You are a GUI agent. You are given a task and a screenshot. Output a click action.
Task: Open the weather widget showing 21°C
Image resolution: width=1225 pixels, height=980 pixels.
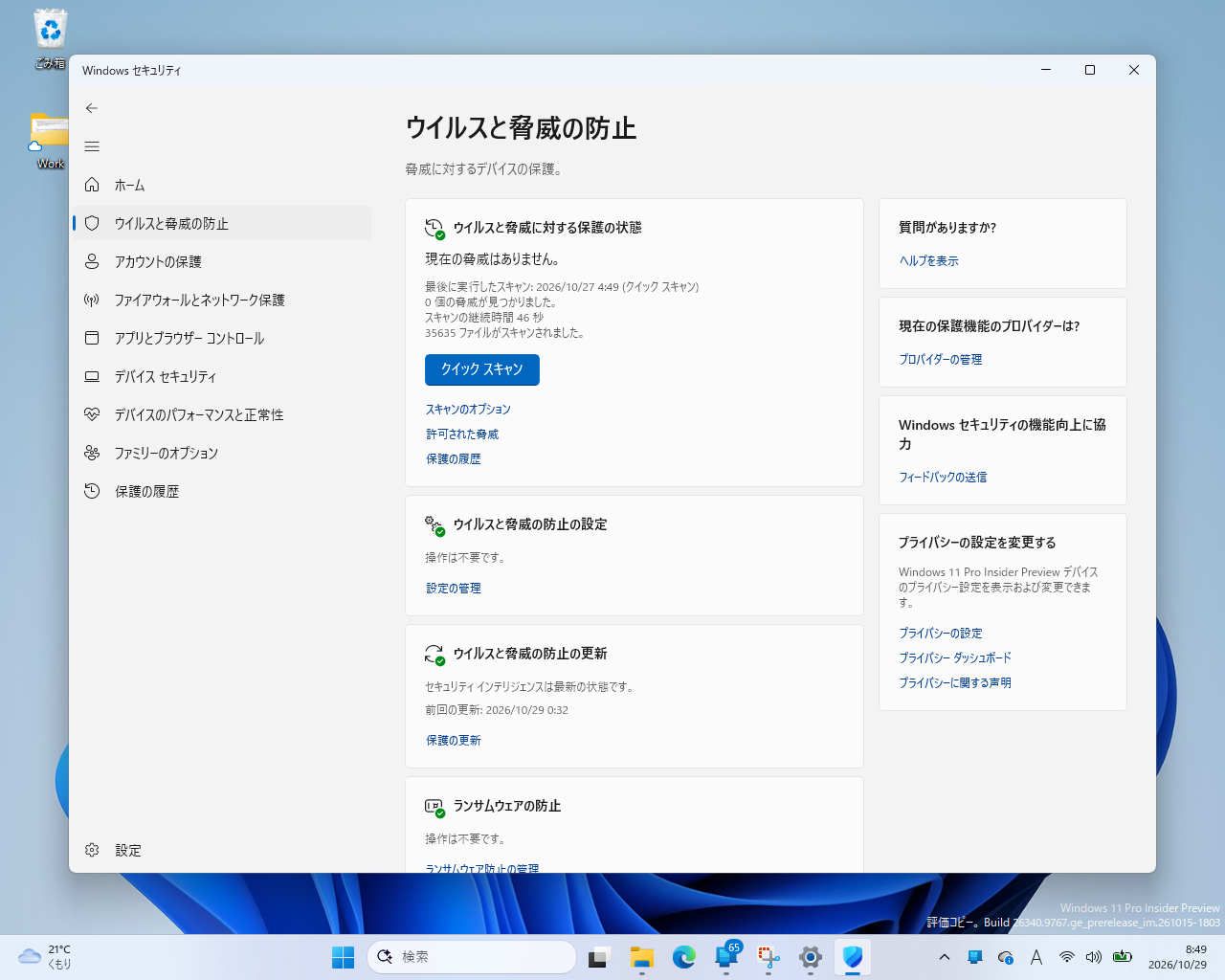(46, 957)
